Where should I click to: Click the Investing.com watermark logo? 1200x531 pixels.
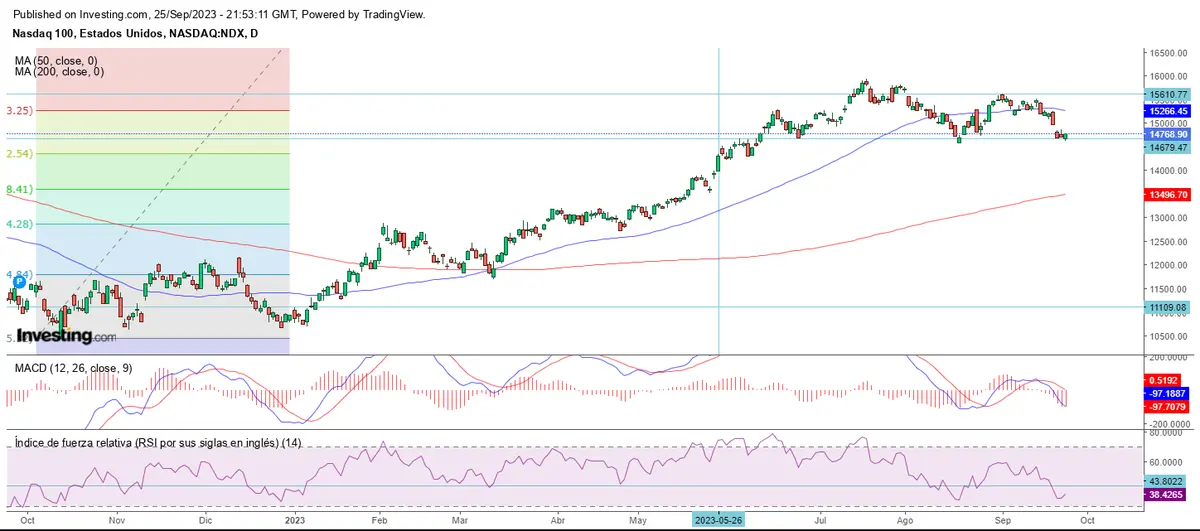[65, 336]
